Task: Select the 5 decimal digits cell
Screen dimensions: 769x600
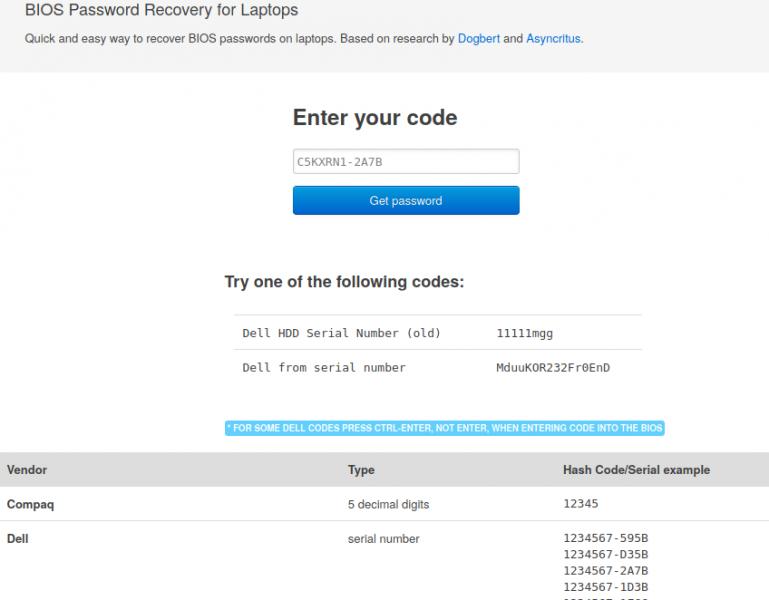Action: [388, 504]
